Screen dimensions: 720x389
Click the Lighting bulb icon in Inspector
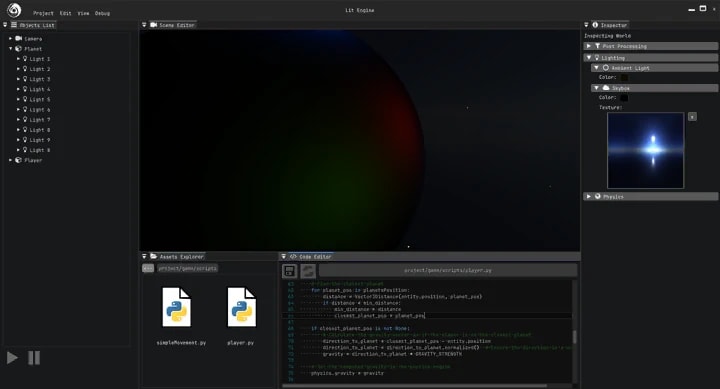597,57
